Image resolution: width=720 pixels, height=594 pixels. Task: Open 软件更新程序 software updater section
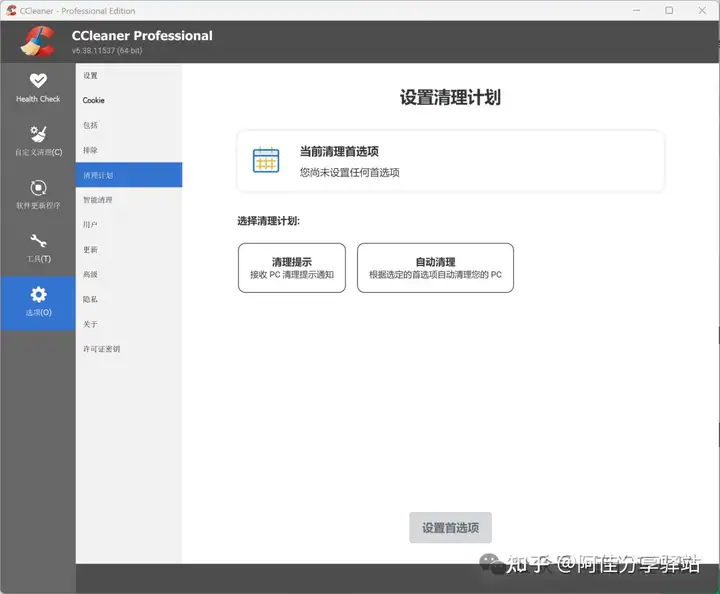38,194
